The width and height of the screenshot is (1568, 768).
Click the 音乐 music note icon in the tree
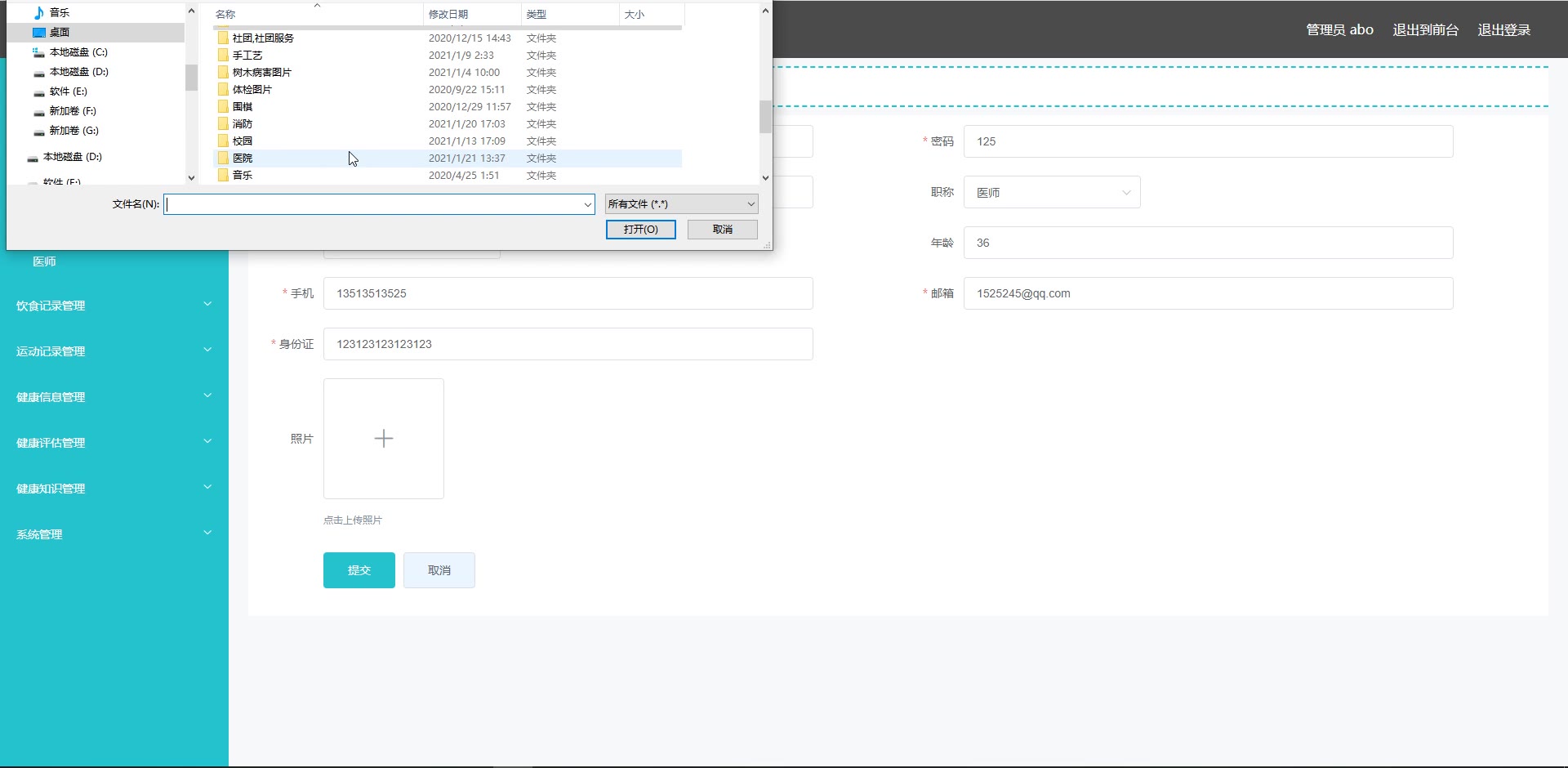point(38,12)
